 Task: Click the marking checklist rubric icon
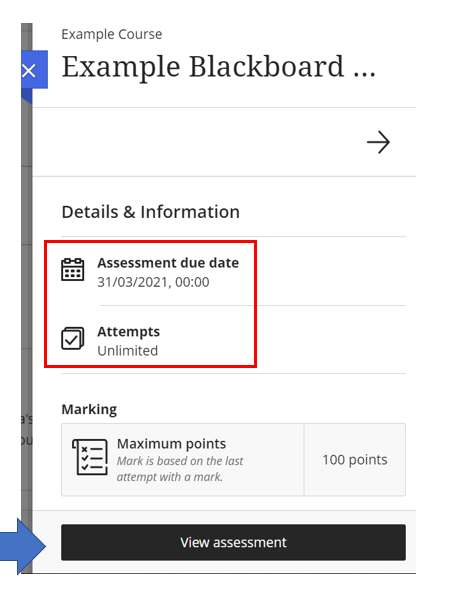point(90,457)
